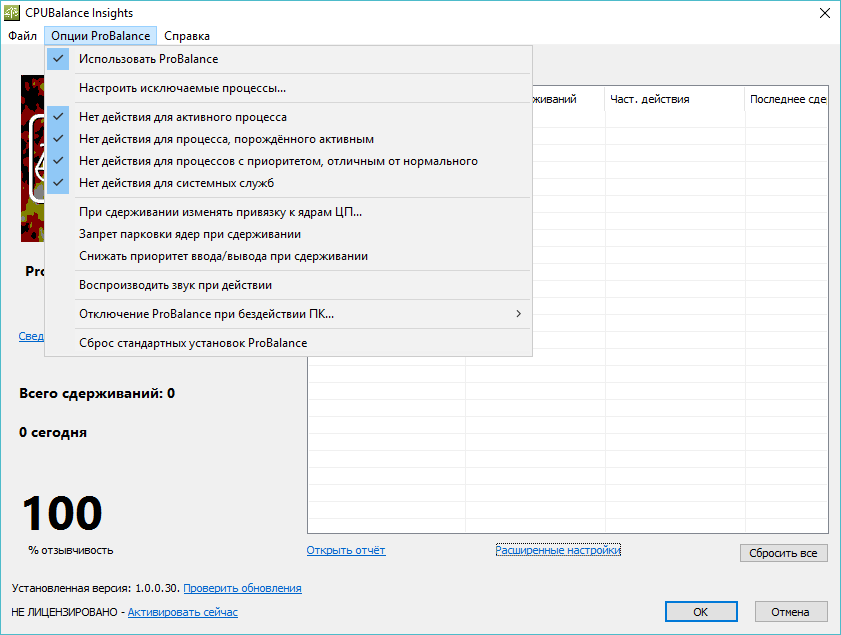Click the CPUBalance app icon in title bar
The image size is (841, 635).
tap(11, 13)
